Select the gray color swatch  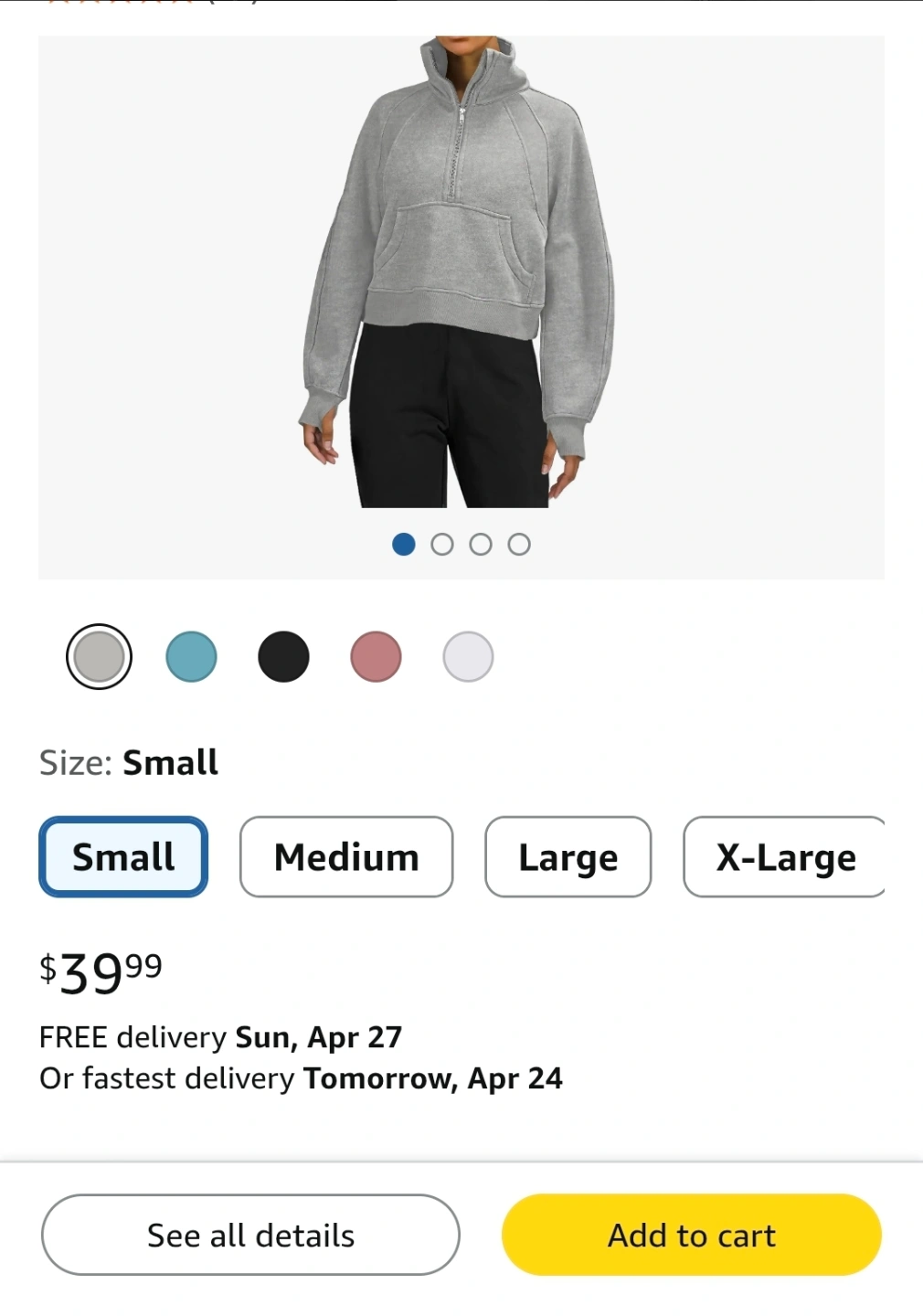[99, 656]
